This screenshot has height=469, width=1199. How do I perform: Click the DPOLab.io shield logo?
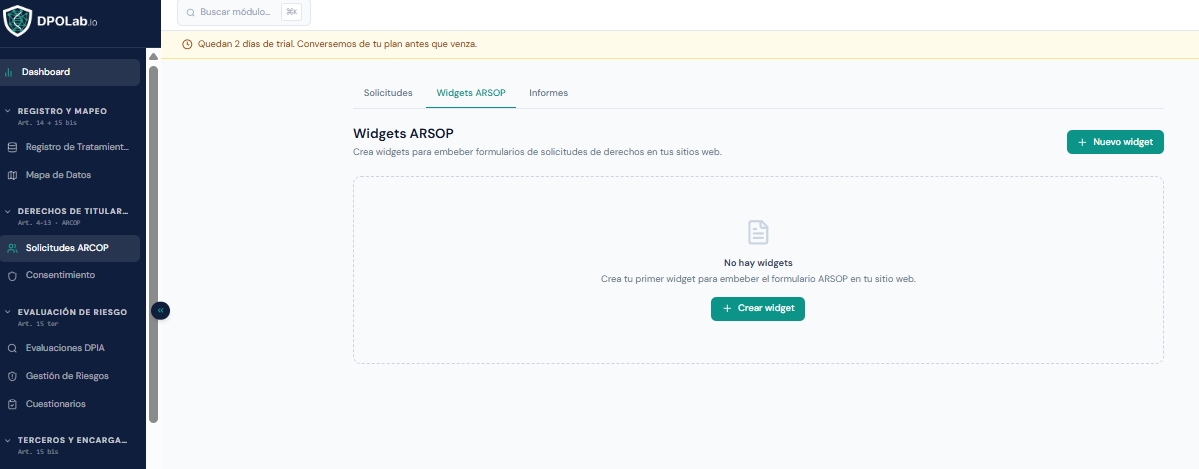[x=18, y=21]
